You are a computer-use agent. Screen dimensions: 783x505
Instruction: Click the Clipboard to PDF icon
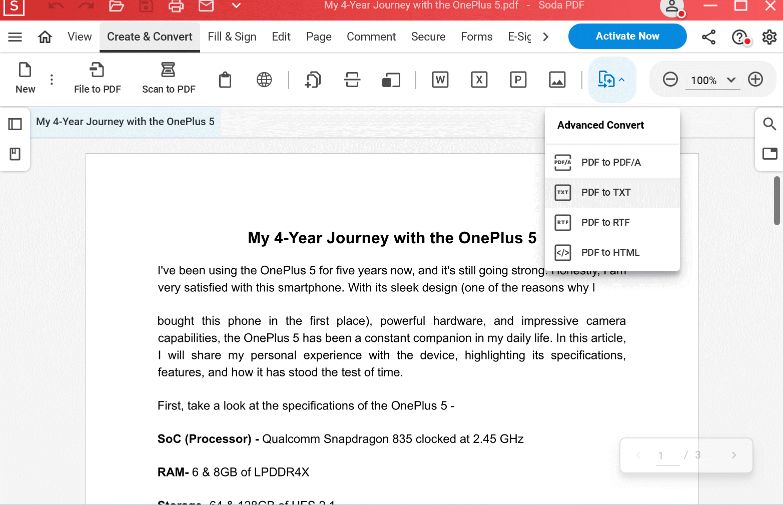(x=225, y=80)
